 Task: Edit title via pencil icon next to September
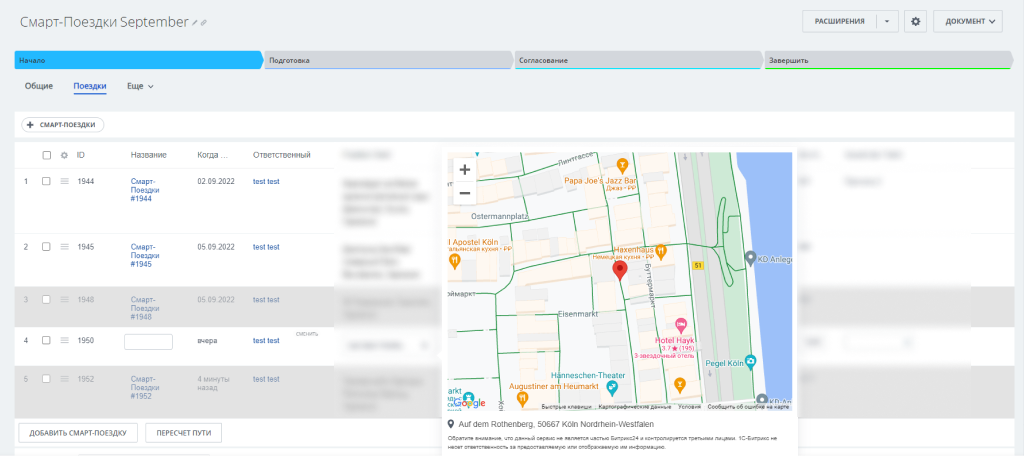[195, 23]
